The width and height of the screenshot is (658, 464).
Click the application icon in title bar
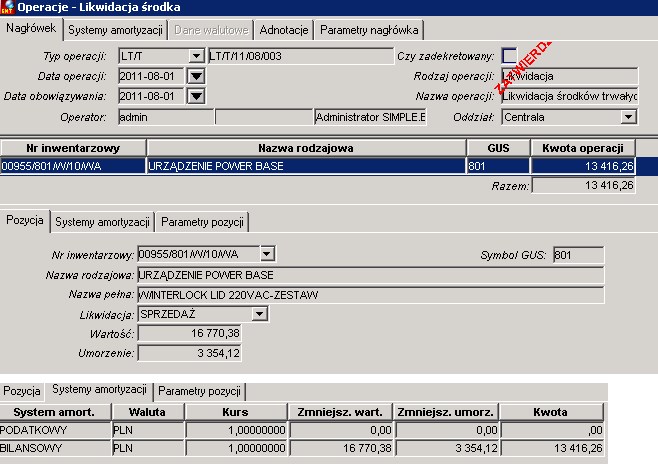click(x=8, y=7)
